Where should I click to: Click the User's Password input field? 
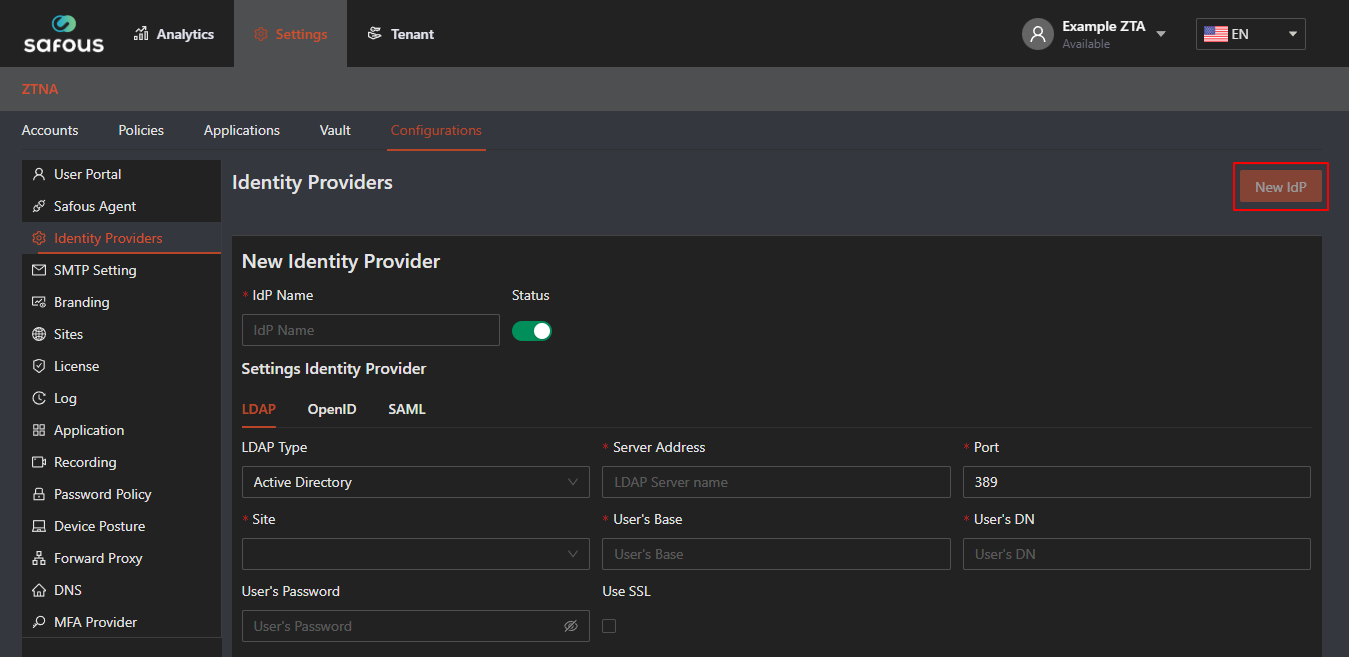click(x=415, y=626)
